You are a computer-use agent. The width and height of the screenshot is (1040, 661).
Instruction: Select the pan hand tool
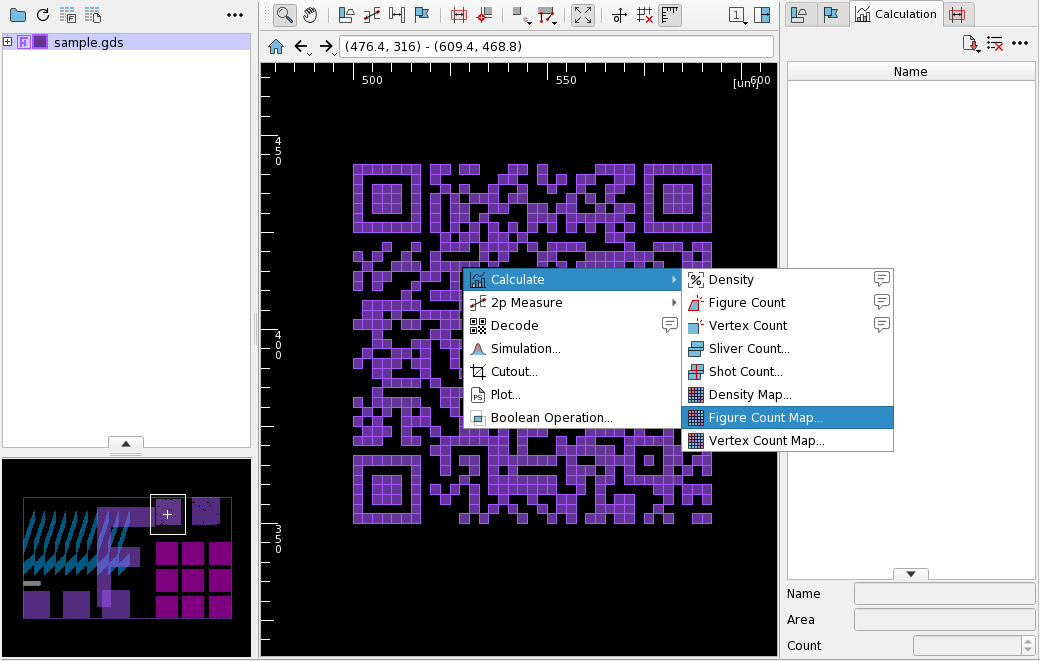tap(310, 15)
